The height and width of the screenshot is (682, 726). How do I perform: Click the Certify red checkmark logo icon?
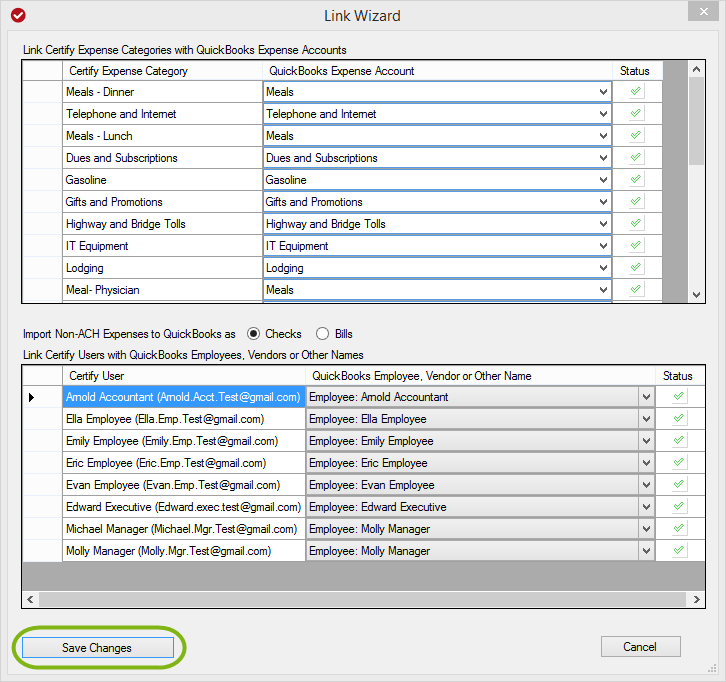18,15
